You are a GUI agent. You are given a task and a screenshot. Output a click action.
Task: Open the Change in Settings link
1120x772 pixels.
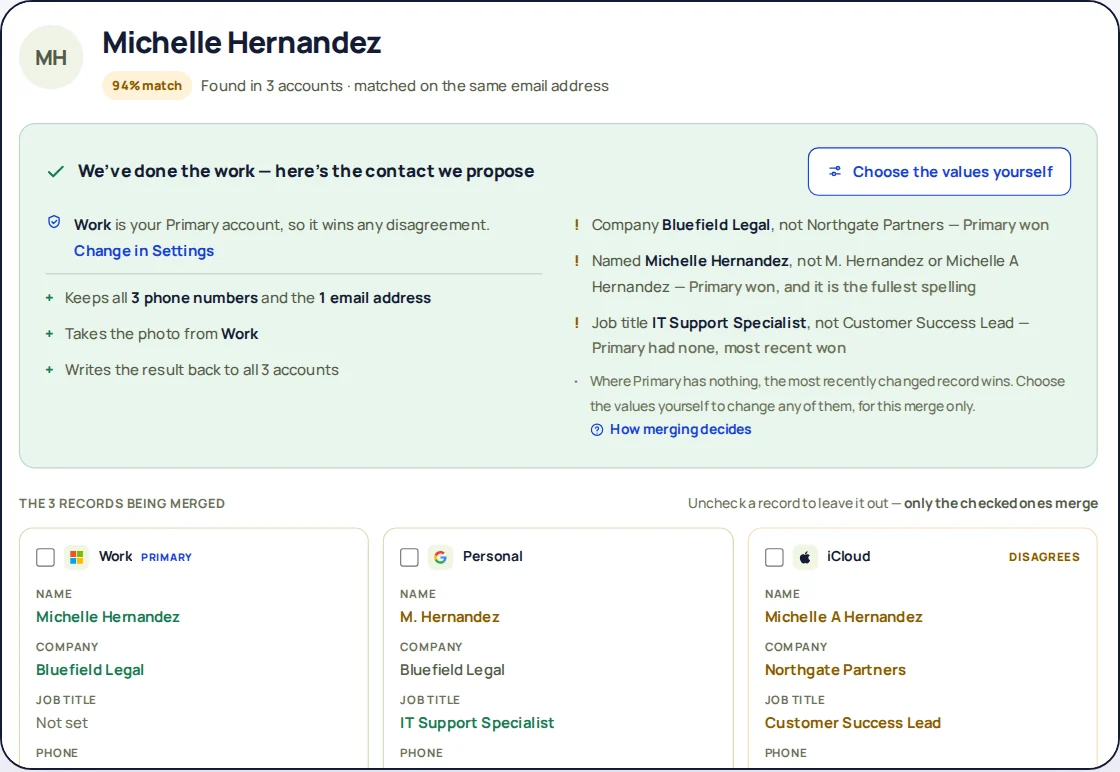pos(144,251)
